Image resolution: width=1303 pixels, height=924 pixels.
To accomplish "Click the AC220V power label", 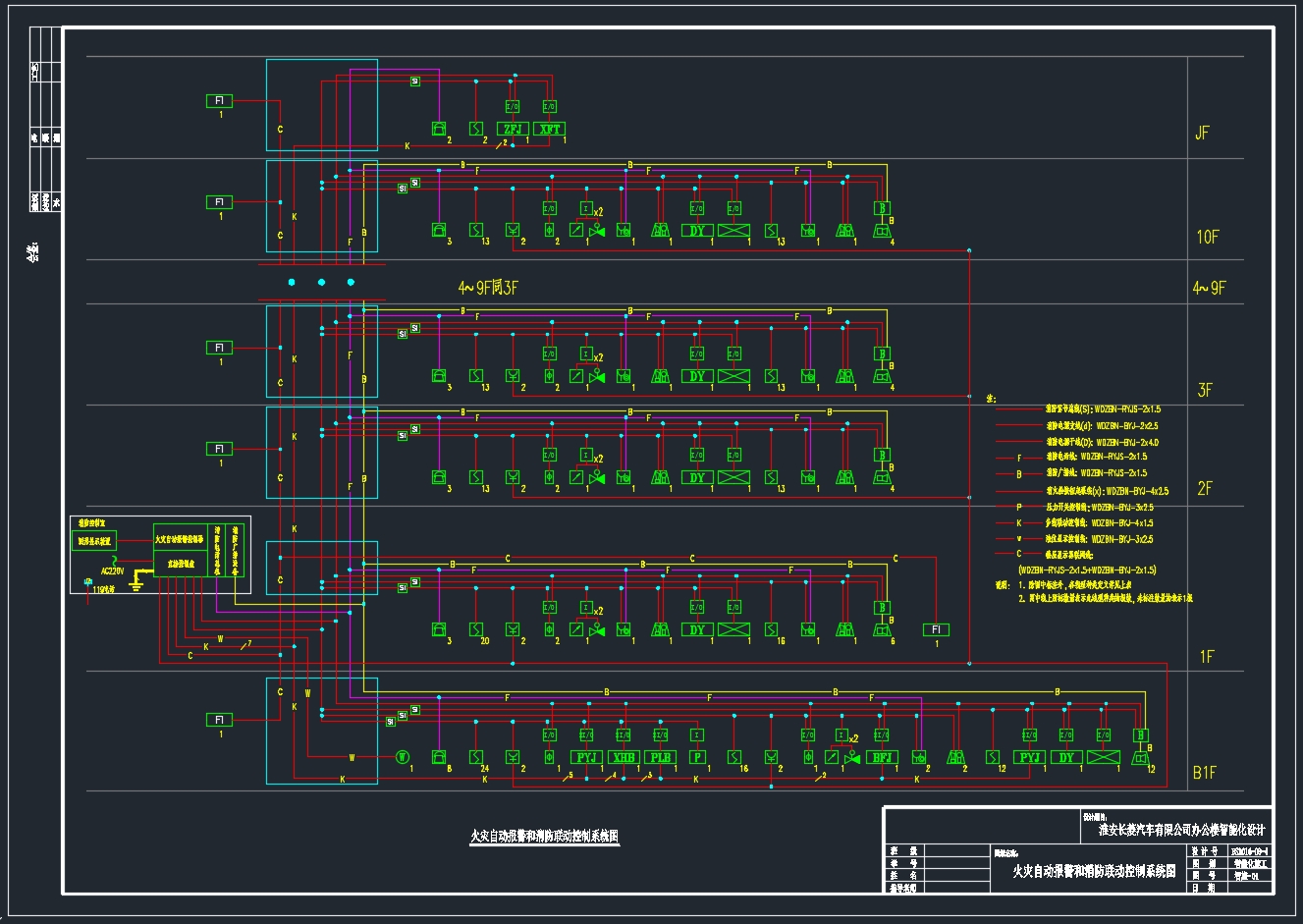I will [x=113, y=570].
